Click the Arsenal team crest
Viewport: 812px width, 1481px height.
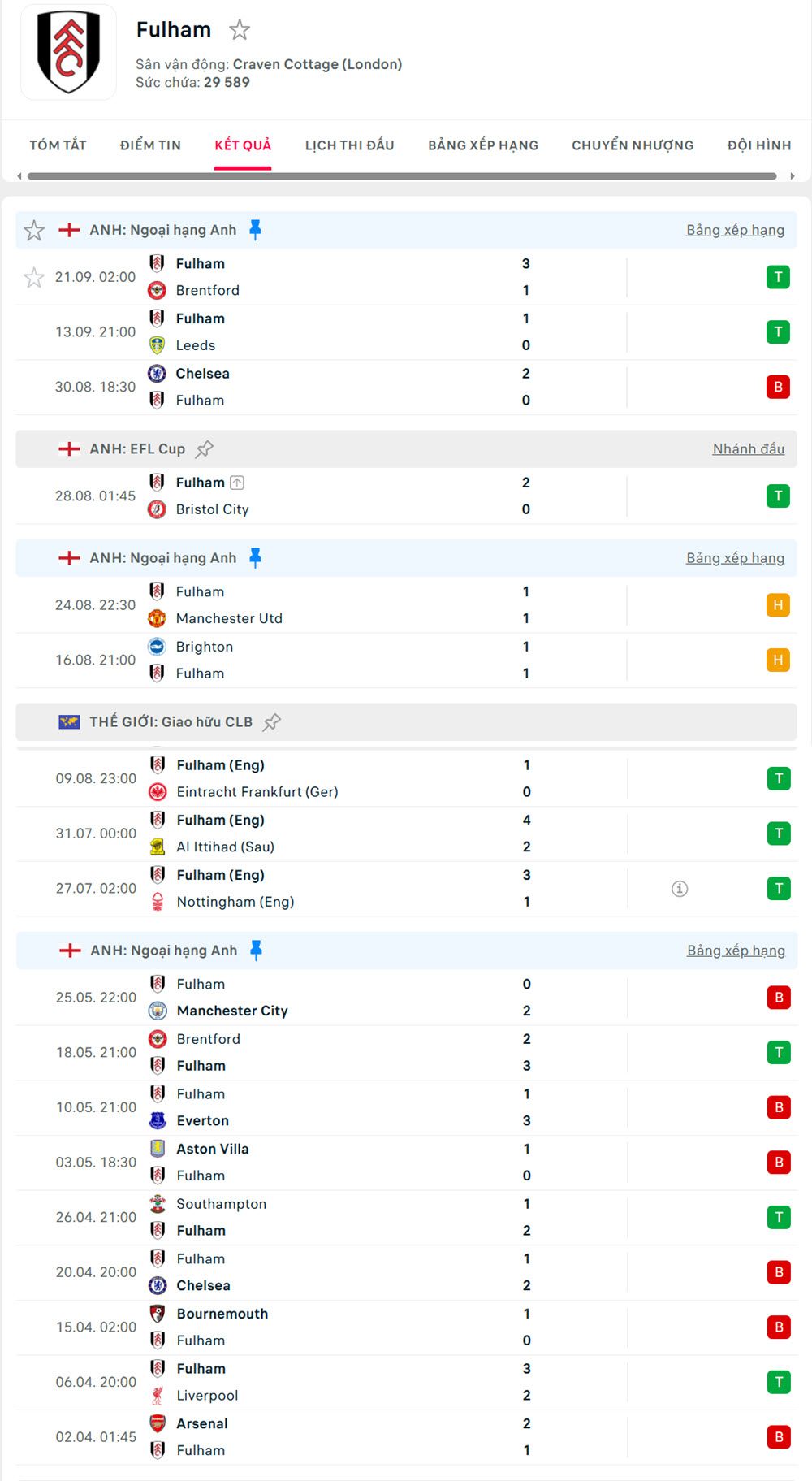pyautogui.click(x=158, y=1424)
